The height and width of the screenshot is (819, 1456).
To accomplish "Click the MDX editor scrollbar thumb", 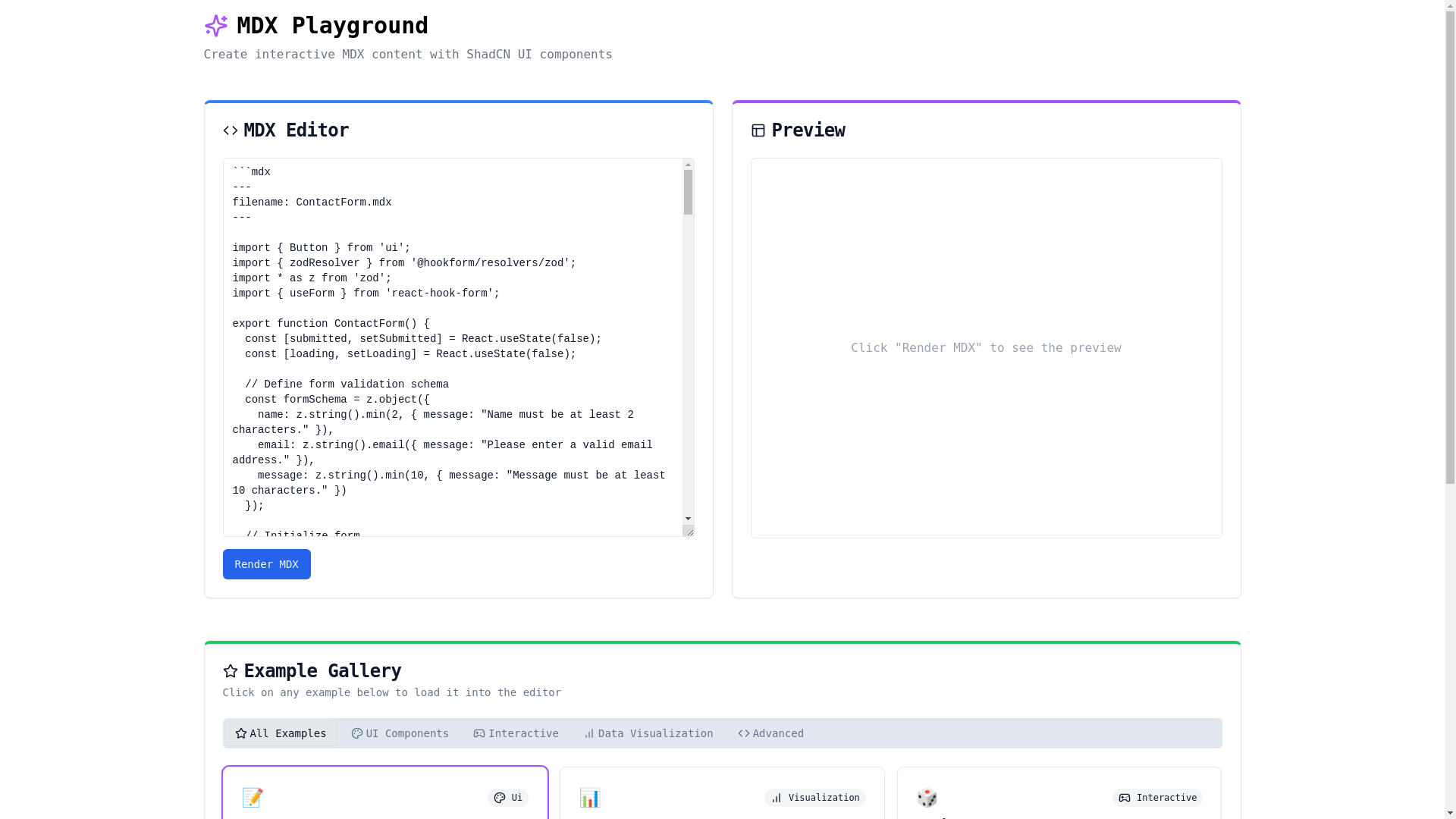I will click(x=689, y=193).
